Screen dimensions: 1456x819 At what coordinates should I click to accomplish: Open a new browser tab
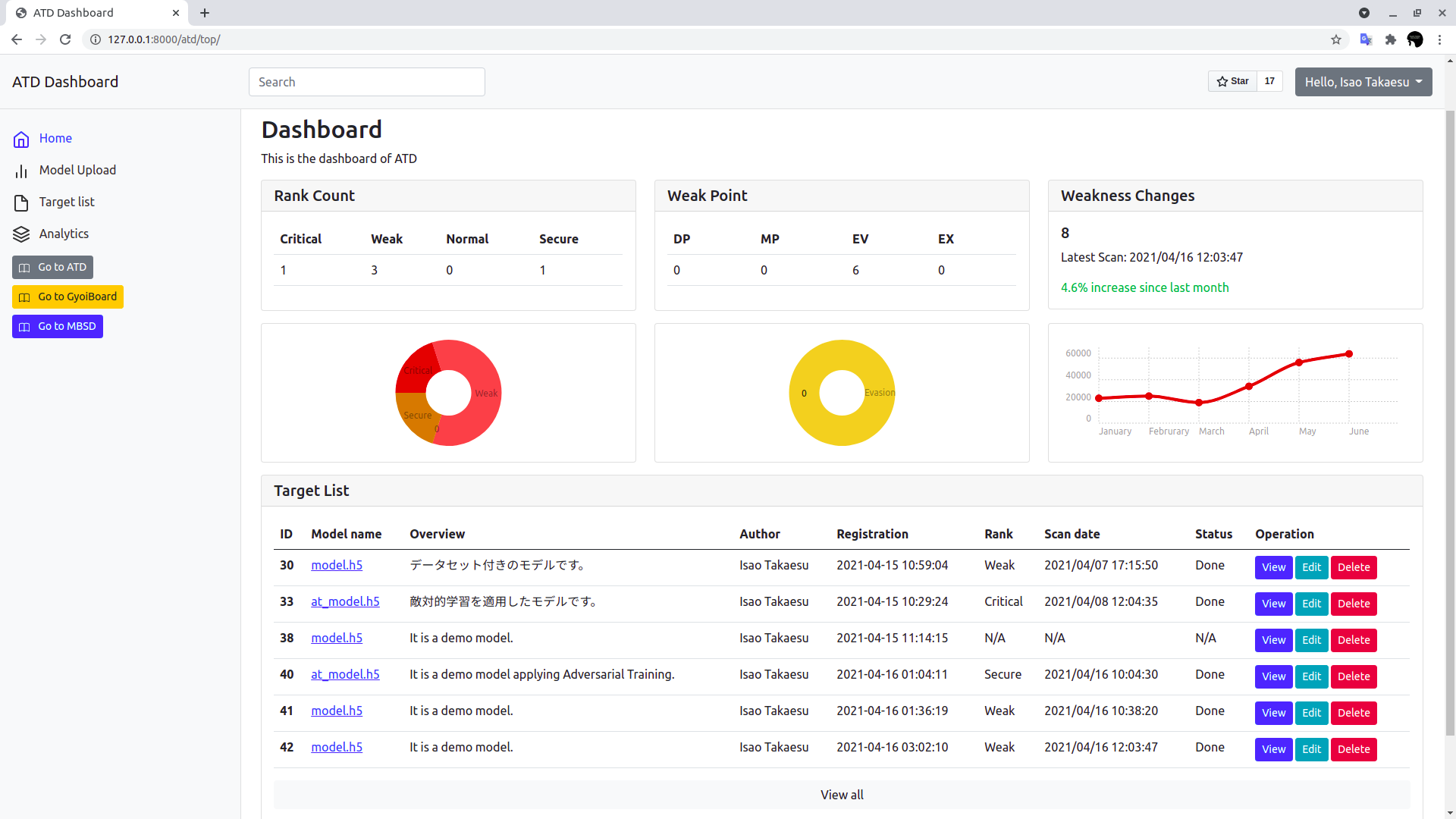click(205, 13)
